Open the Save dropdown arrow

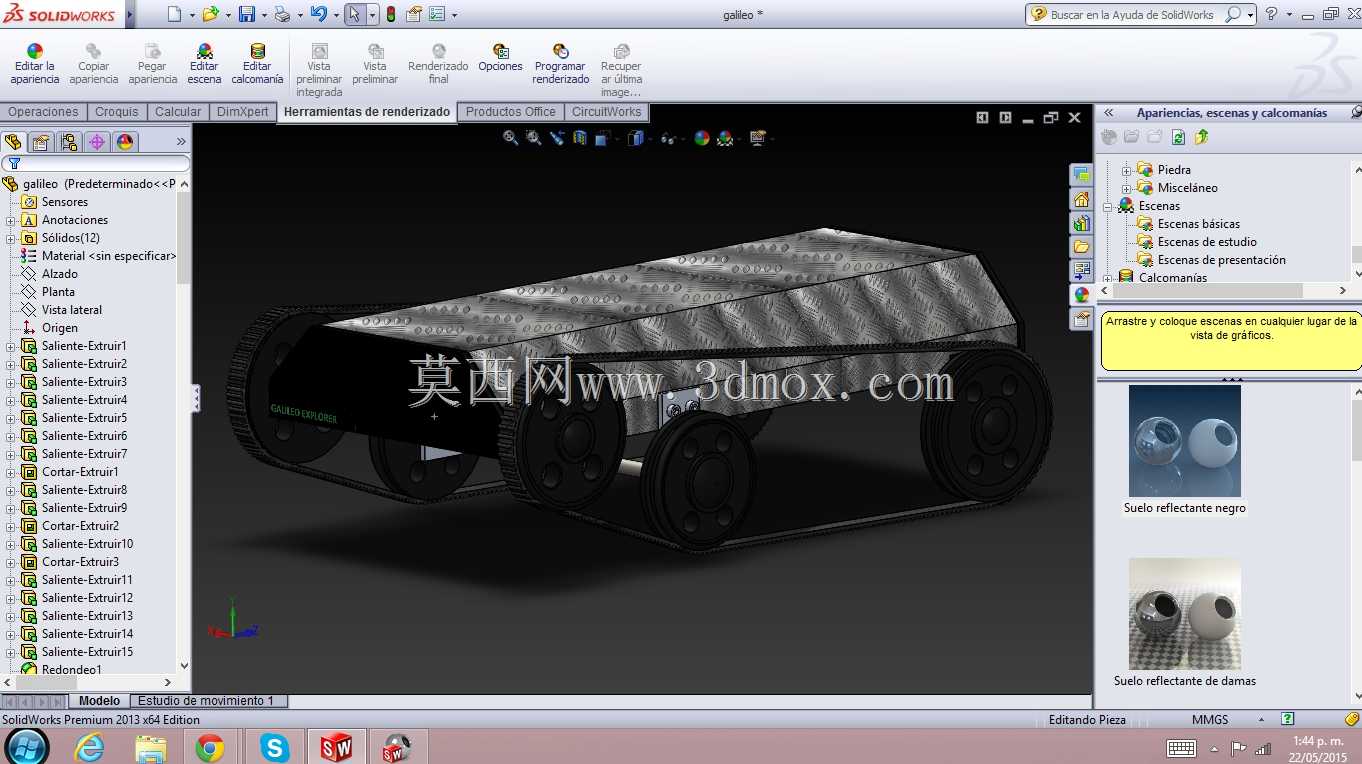264,15
